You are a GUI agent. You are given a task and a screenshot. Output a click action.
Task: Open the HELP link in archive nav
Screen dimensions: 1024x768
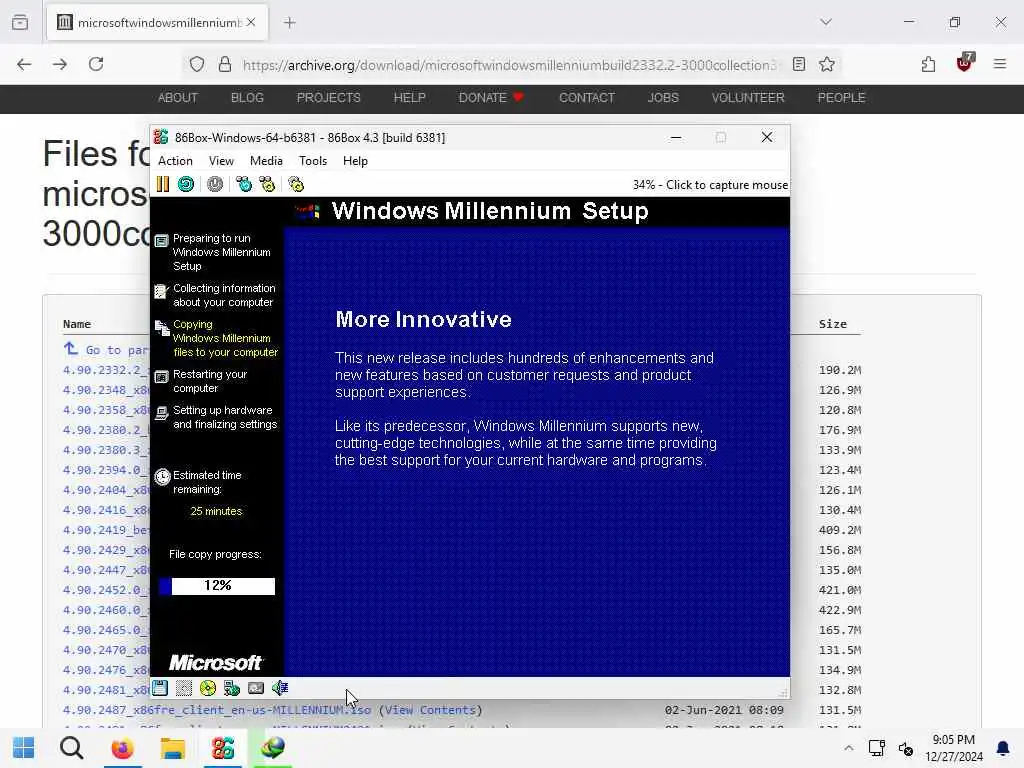click(x=409, y=97)
